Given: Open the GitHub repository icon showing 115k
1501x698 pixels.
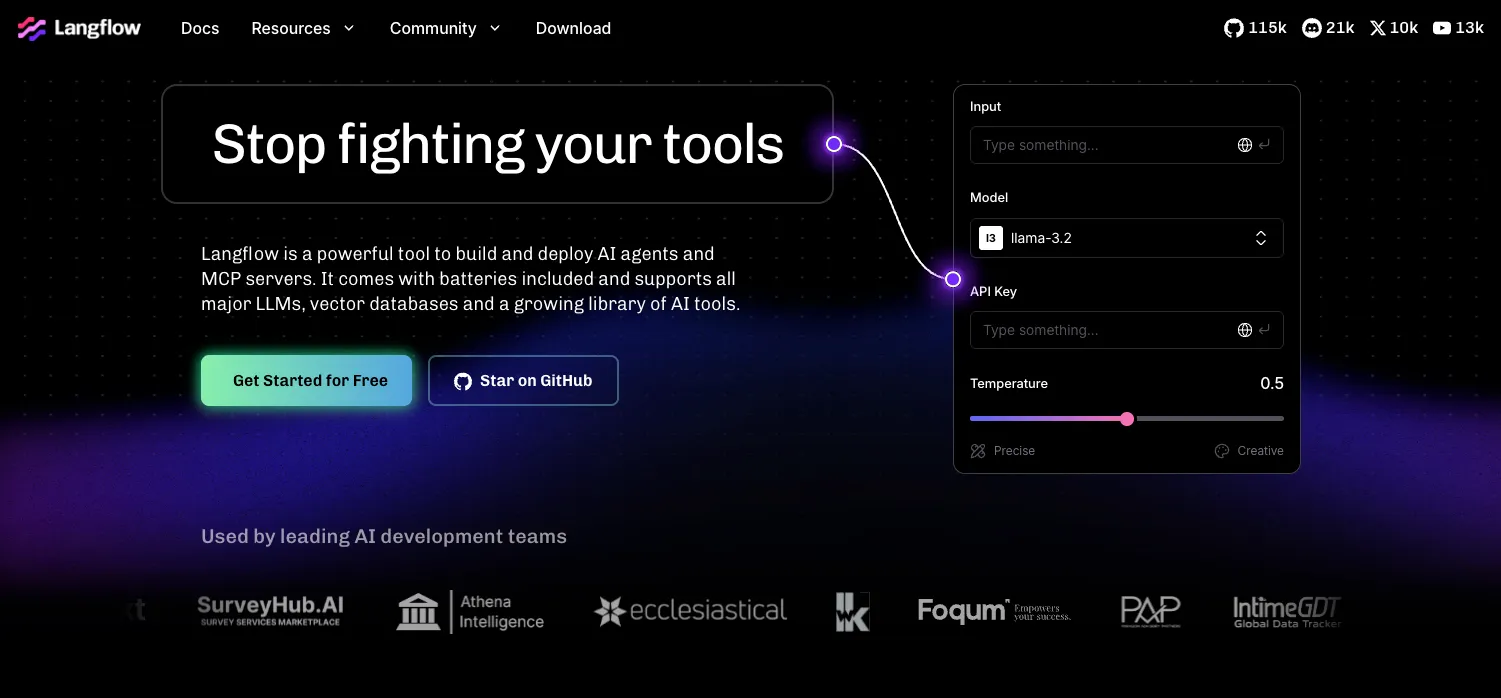Looking at the screenshot, I should pyautogui.click(x=1234, y=28).
